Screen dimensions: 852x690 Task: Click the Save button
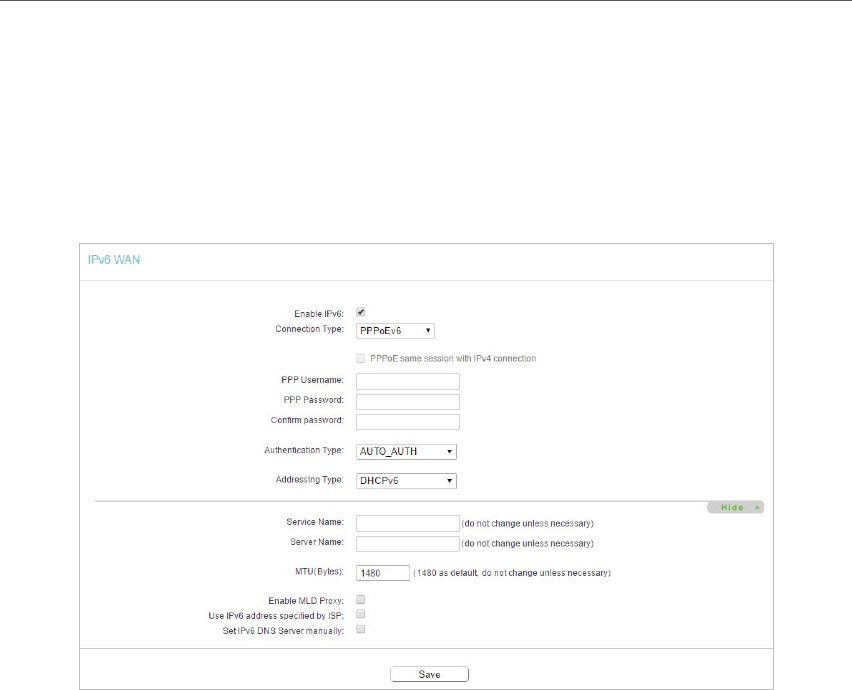click(429, 674)
